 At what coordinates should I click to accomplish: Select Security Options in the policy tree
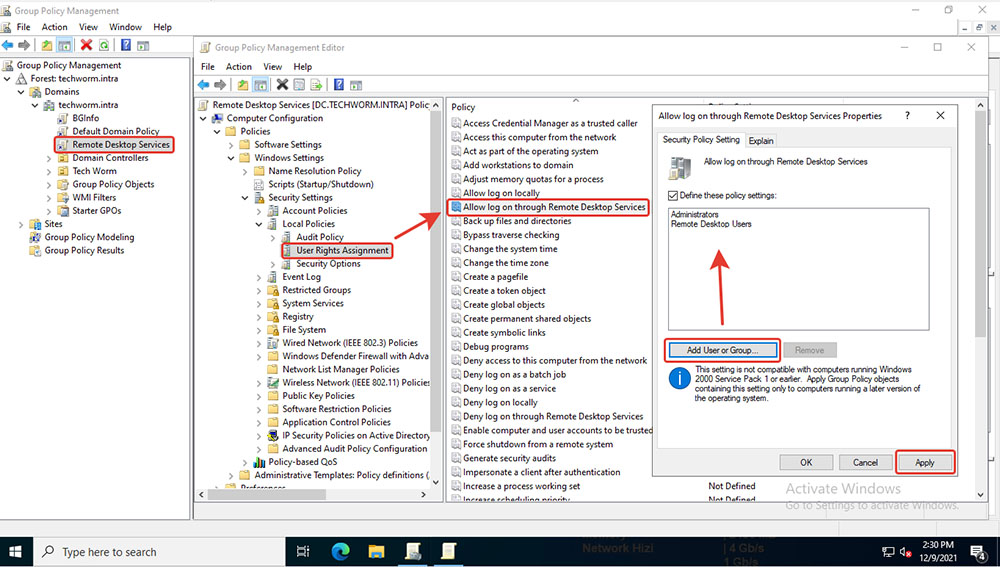pyautogui.click(x=330, y=264)
